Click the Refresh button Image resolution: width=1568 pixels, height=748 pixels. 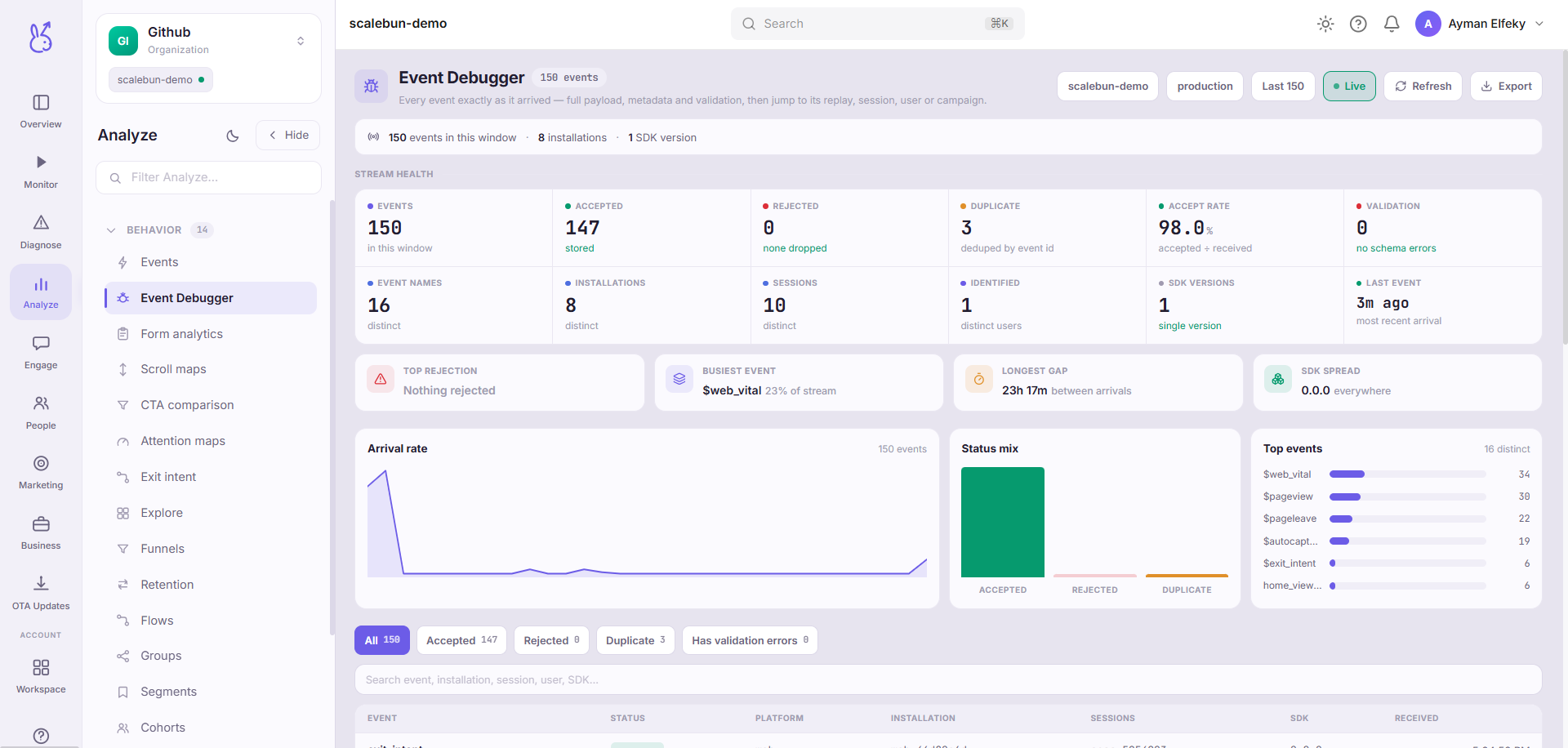tap(1423, 86)
